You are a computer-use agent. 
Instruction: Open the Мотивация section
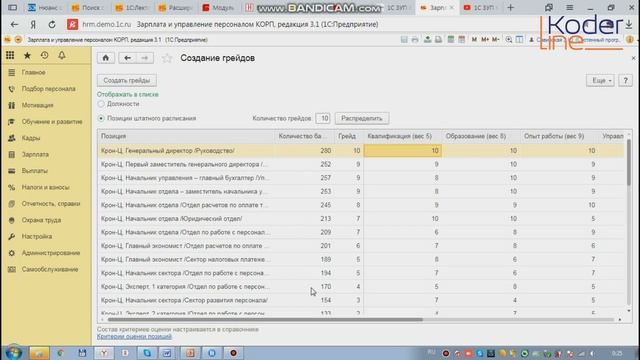point(38,105)
